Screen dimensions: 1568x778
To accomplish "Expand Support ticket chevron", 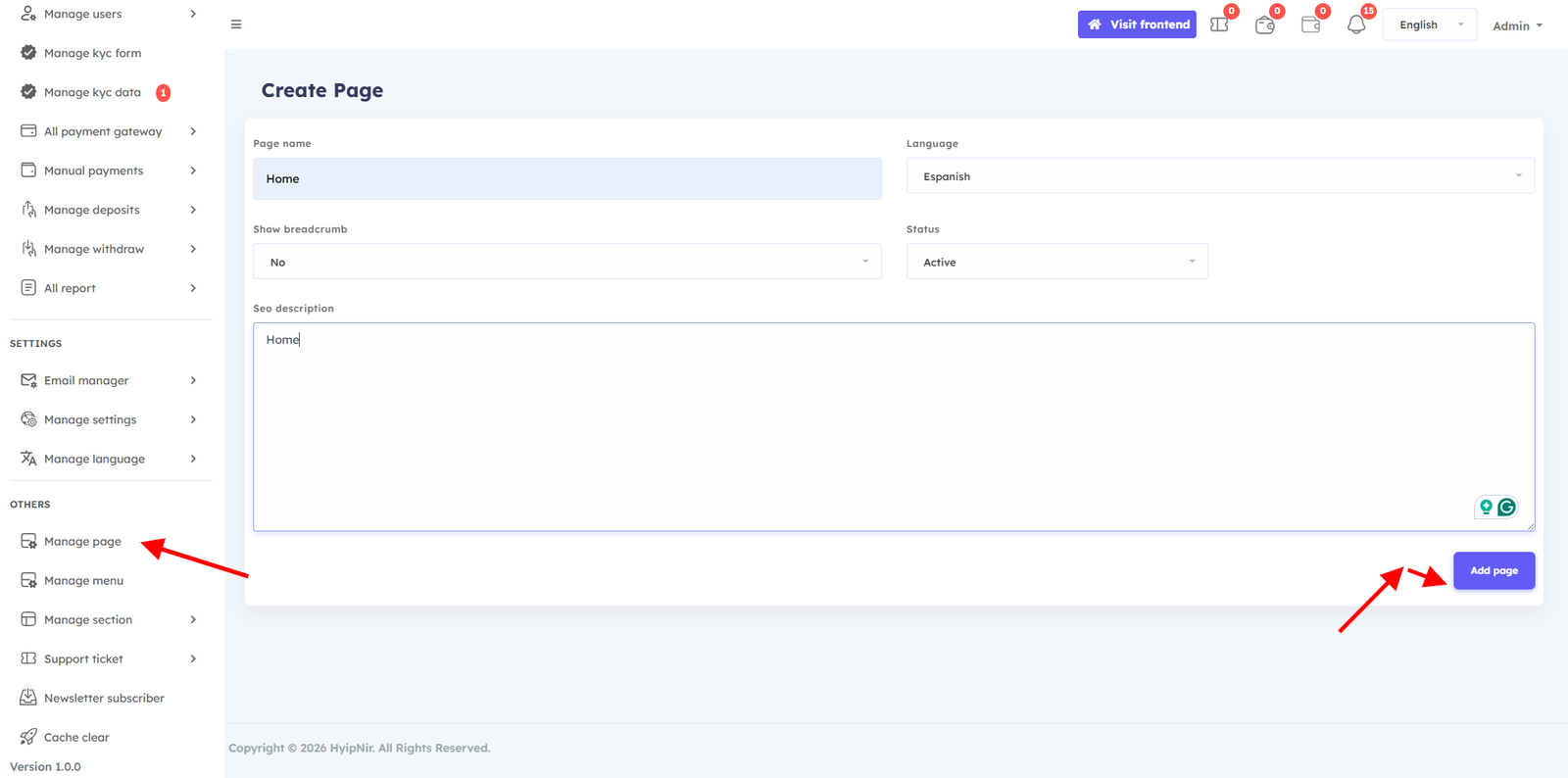I will (193, 658).
